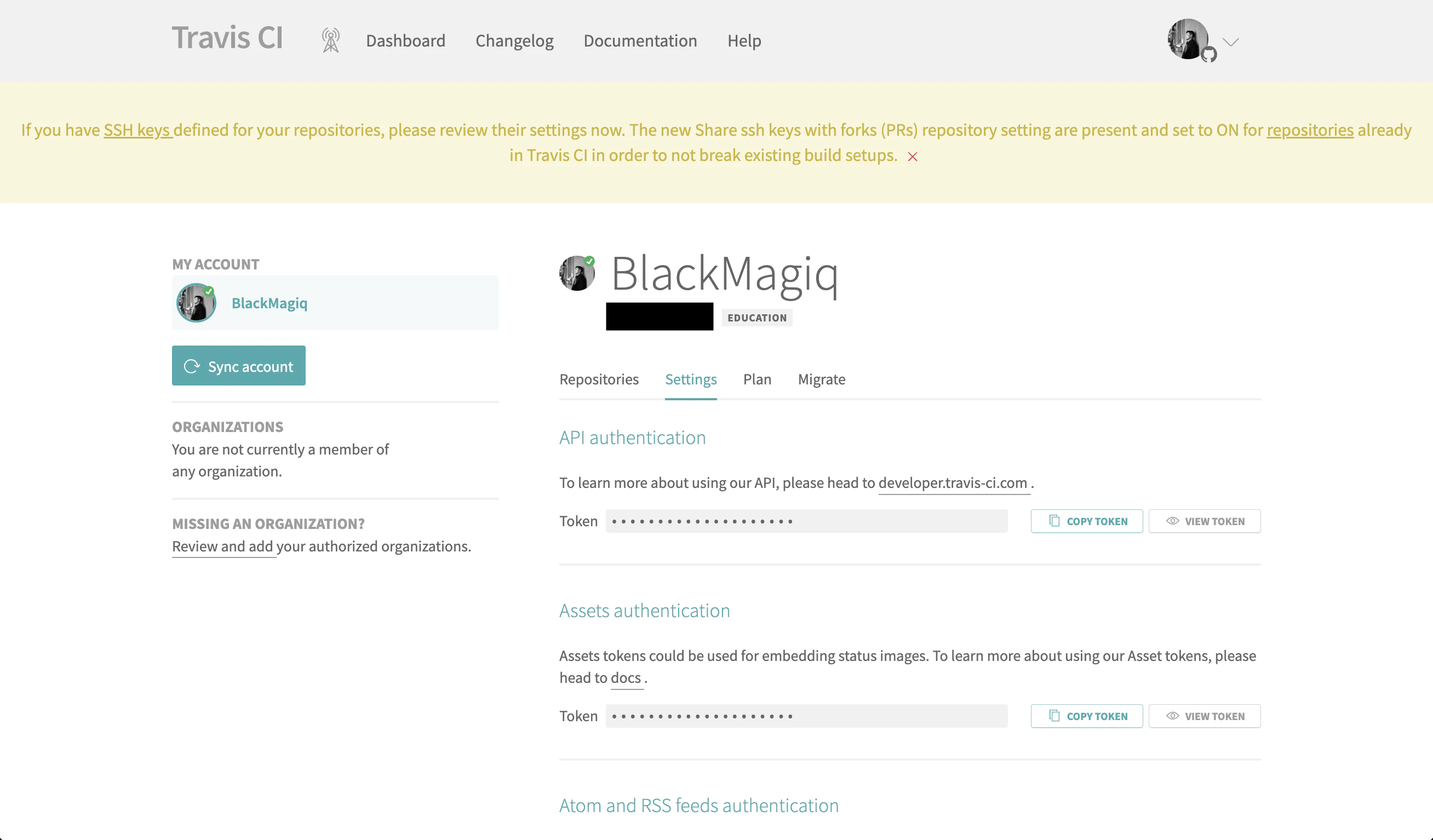Click the Sync account button
Screen dimensions: 1433x840
coord(239,365)
